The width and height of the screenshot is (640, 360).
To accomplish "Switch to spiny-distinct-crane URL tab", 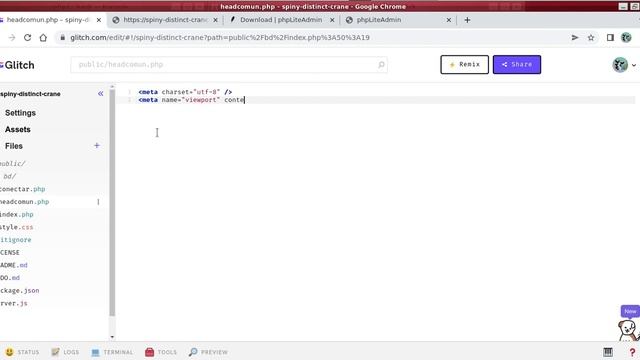I will 165,20.
